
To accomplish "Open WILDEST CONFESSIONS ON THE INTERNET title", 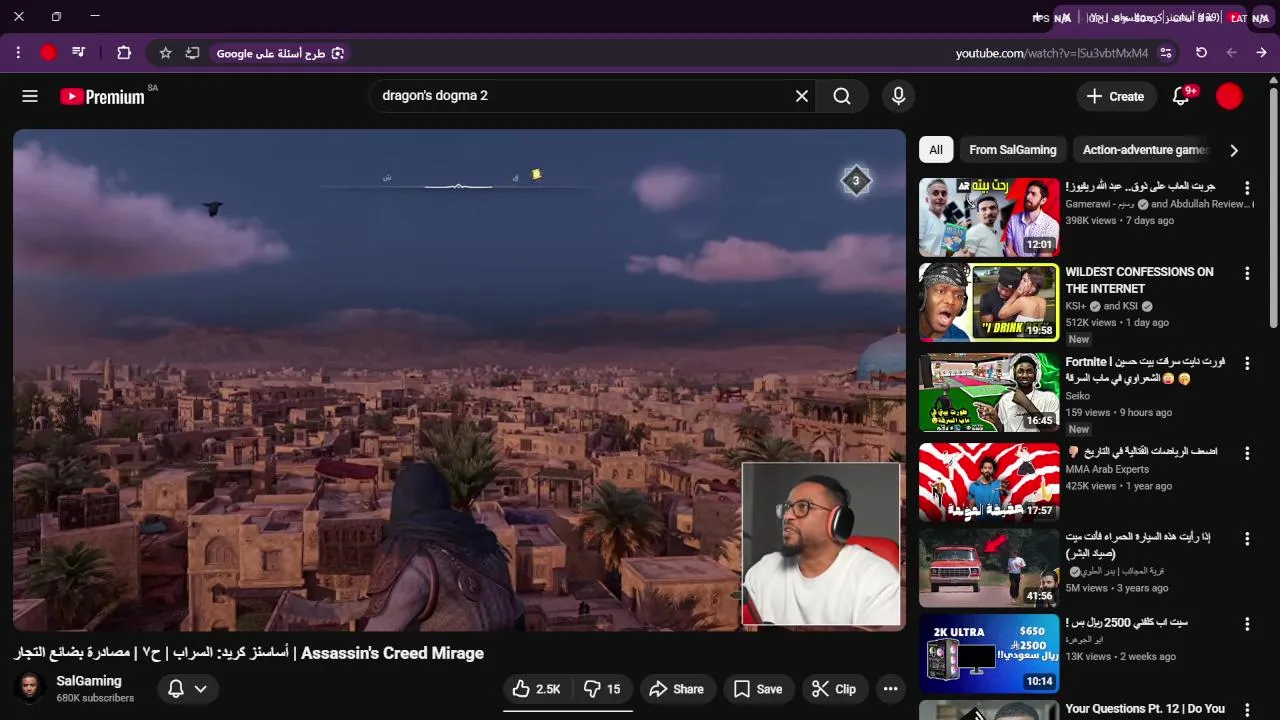I will [x=1139, y=280].
